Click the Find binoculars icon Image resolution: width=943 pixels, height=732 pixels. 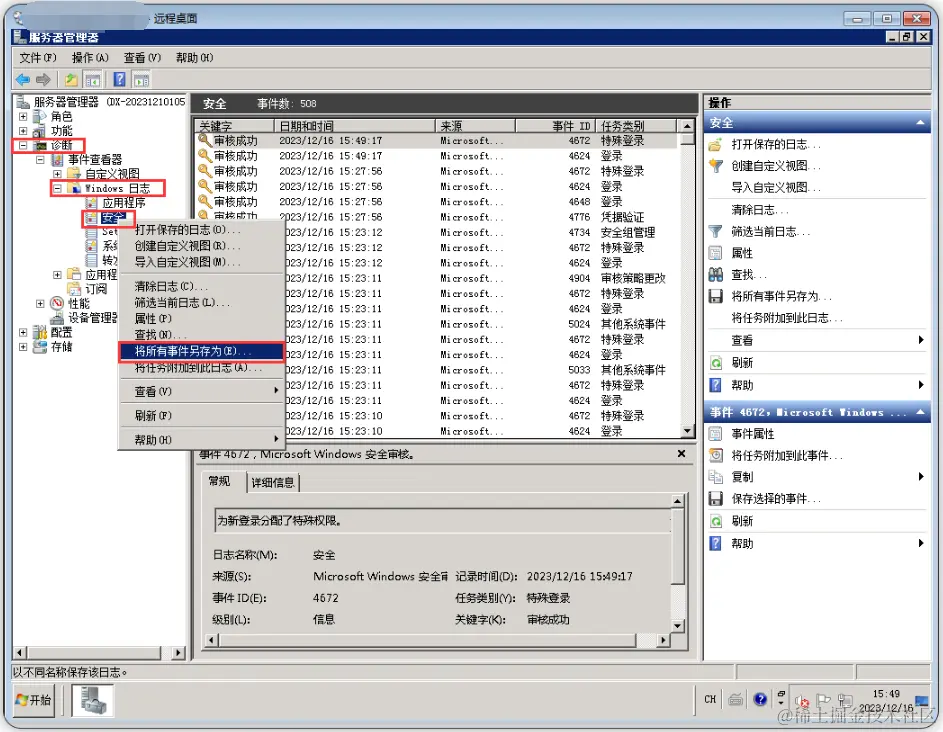[x=716, y=275]
